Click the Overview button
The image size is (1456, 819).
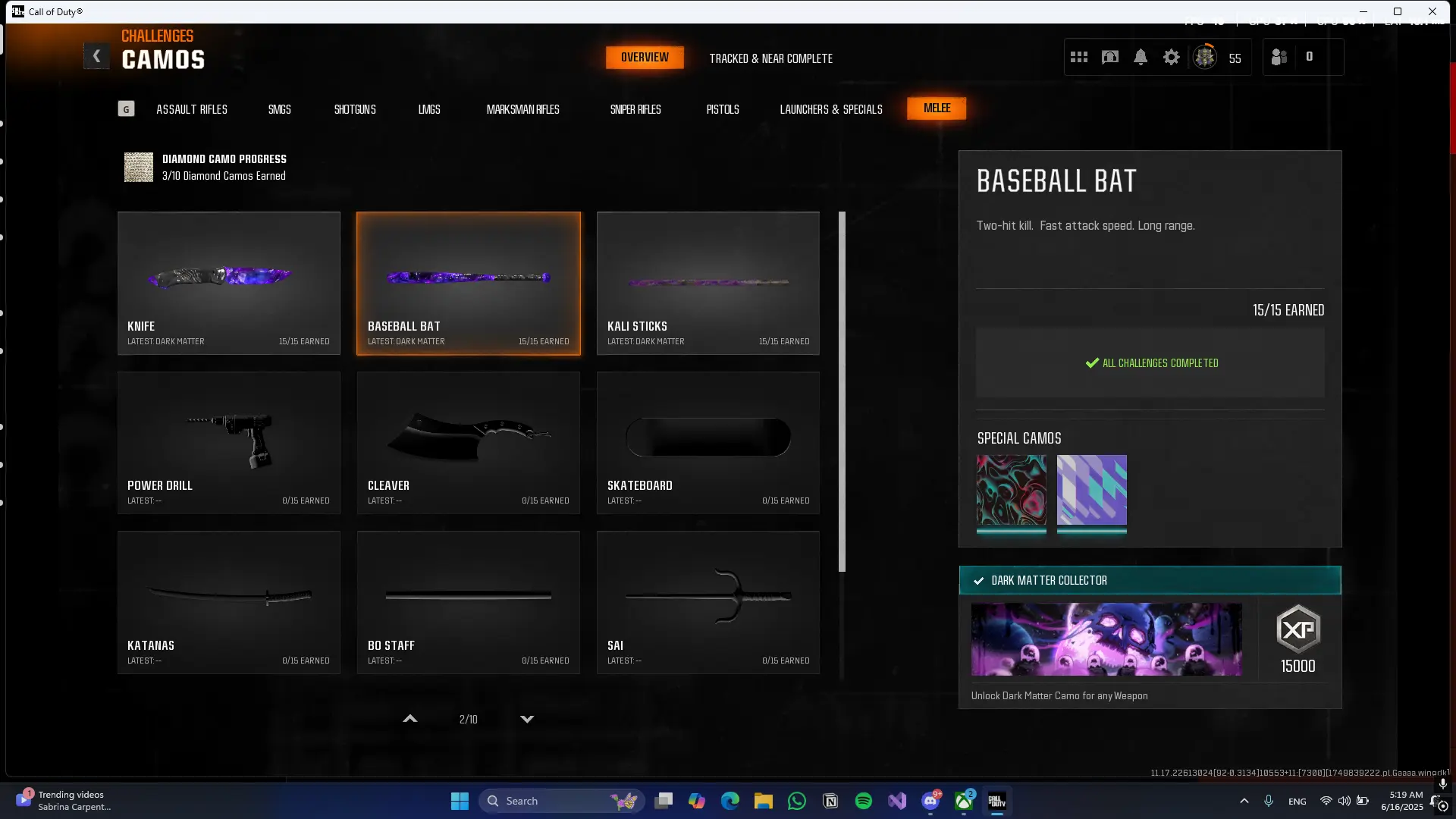tap(645, 58)
